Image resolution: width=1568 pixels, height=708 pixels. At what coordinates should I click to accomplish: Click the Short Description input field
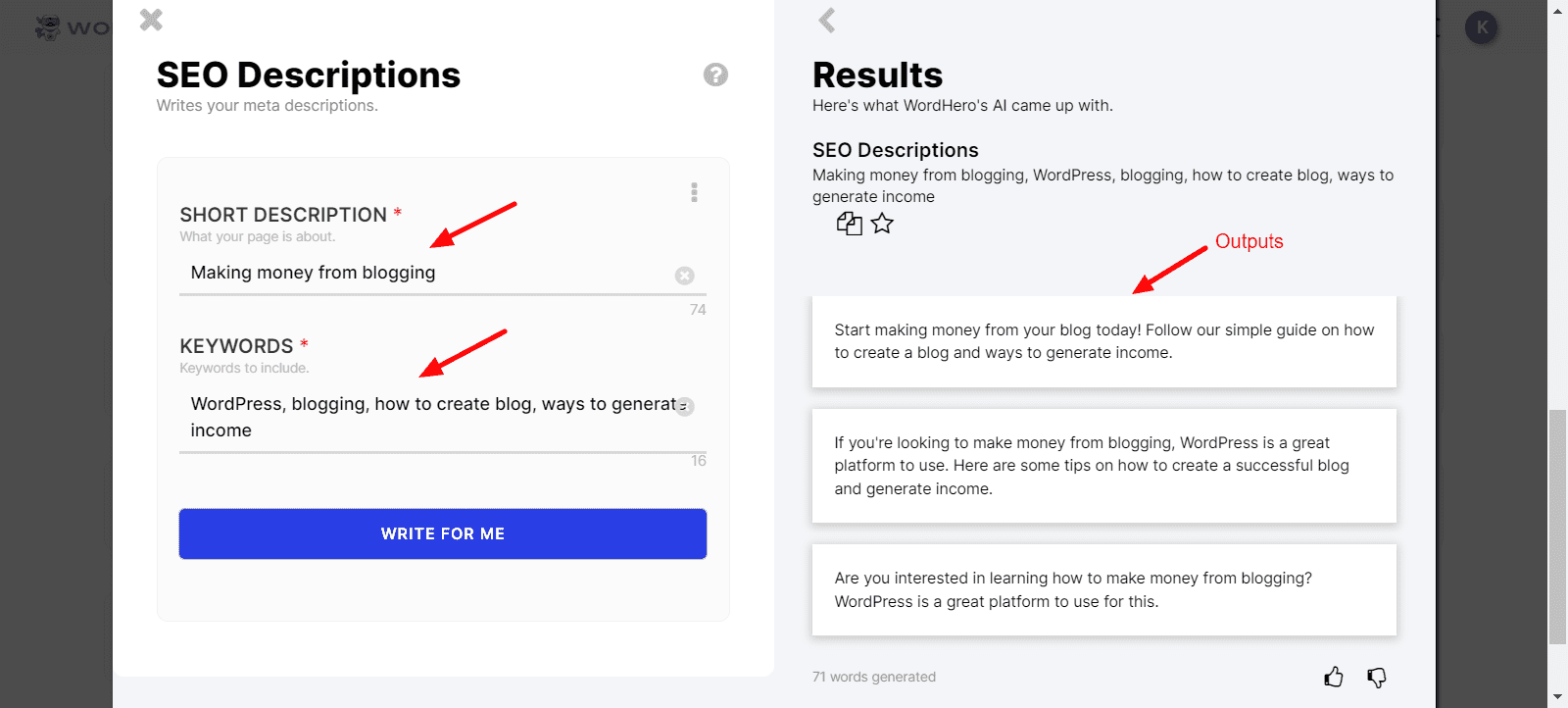(426, 274)
